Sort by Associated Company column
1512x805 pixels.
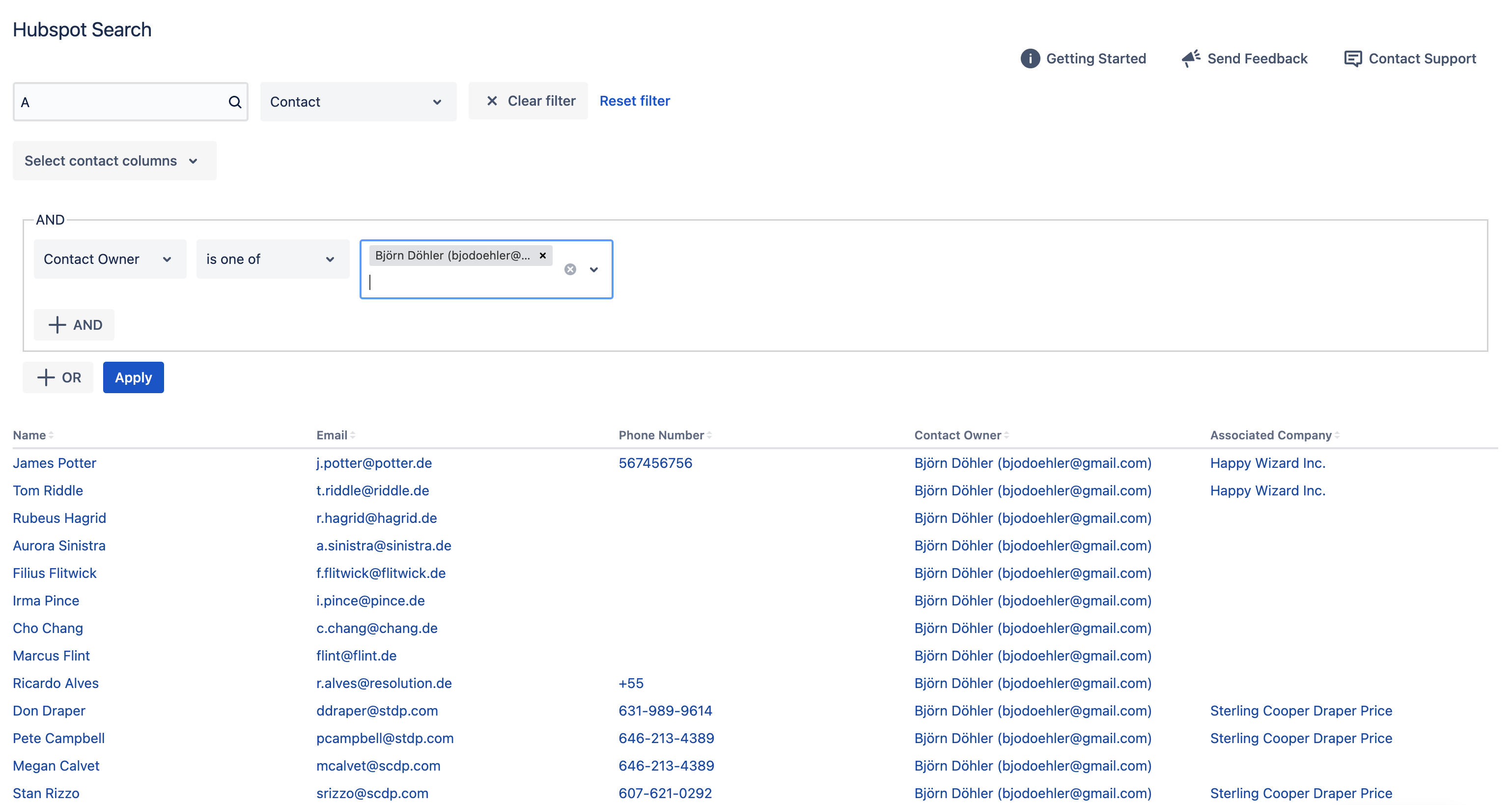click(1337, 435)
